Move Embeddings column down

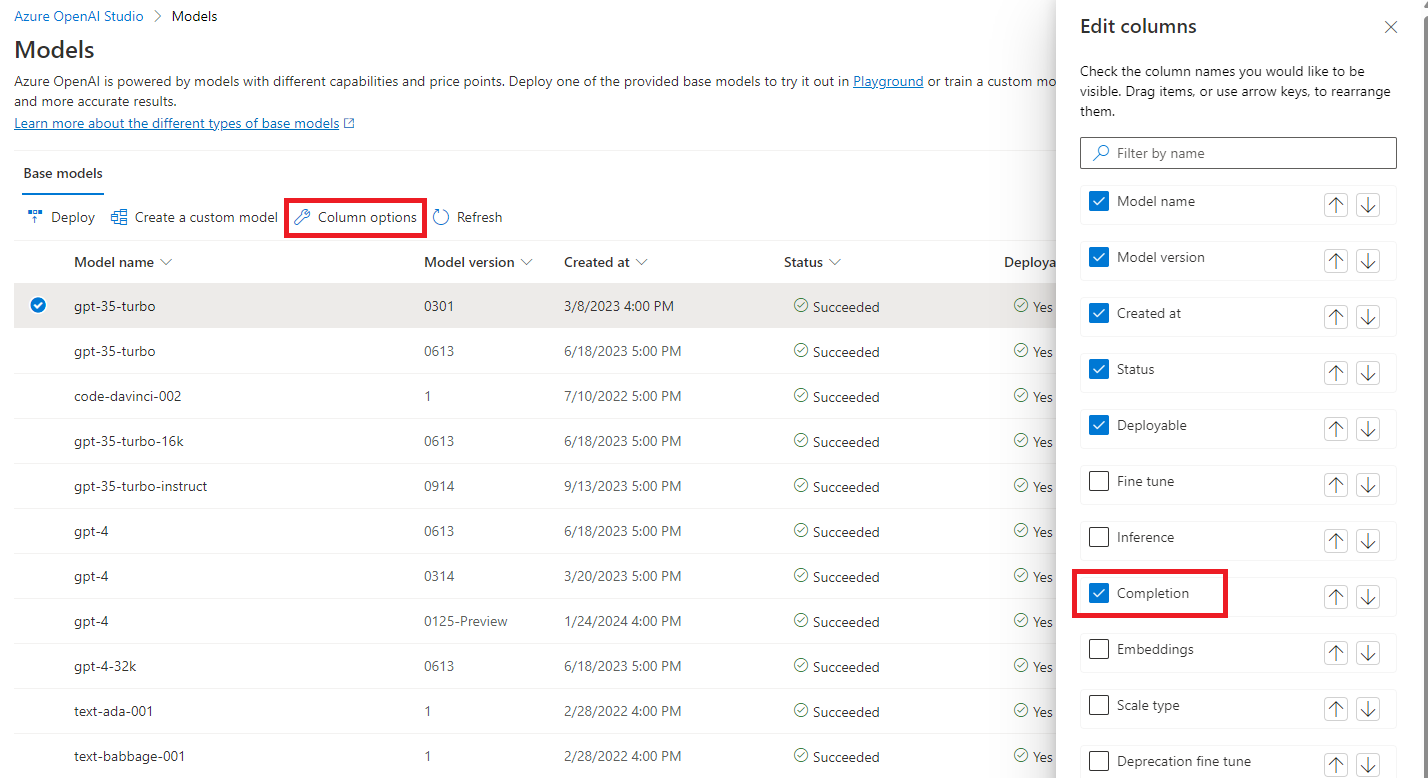coord(1368,653)
